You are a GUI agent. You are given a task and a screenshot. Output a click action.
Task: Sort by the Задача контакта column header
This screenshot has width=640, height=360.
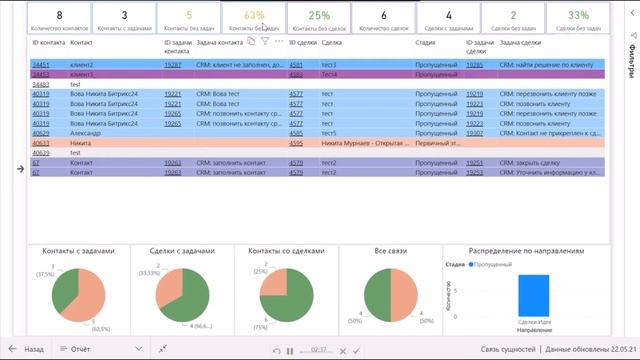pyautogui.click(x=220, y=42)
